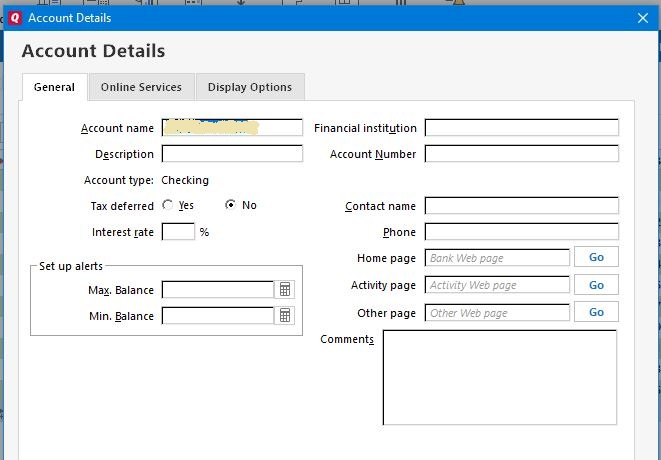Screen dimensions: 661x460
Task: Click the Other Web page field
Action: pyautogui.click(x=497, y=313)
